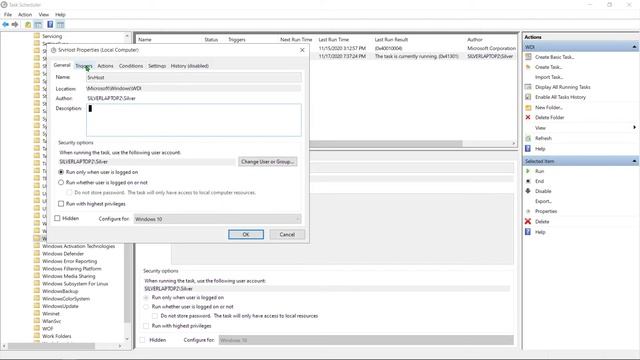Click the Display All Running Tasks icon

pos(528,87)
